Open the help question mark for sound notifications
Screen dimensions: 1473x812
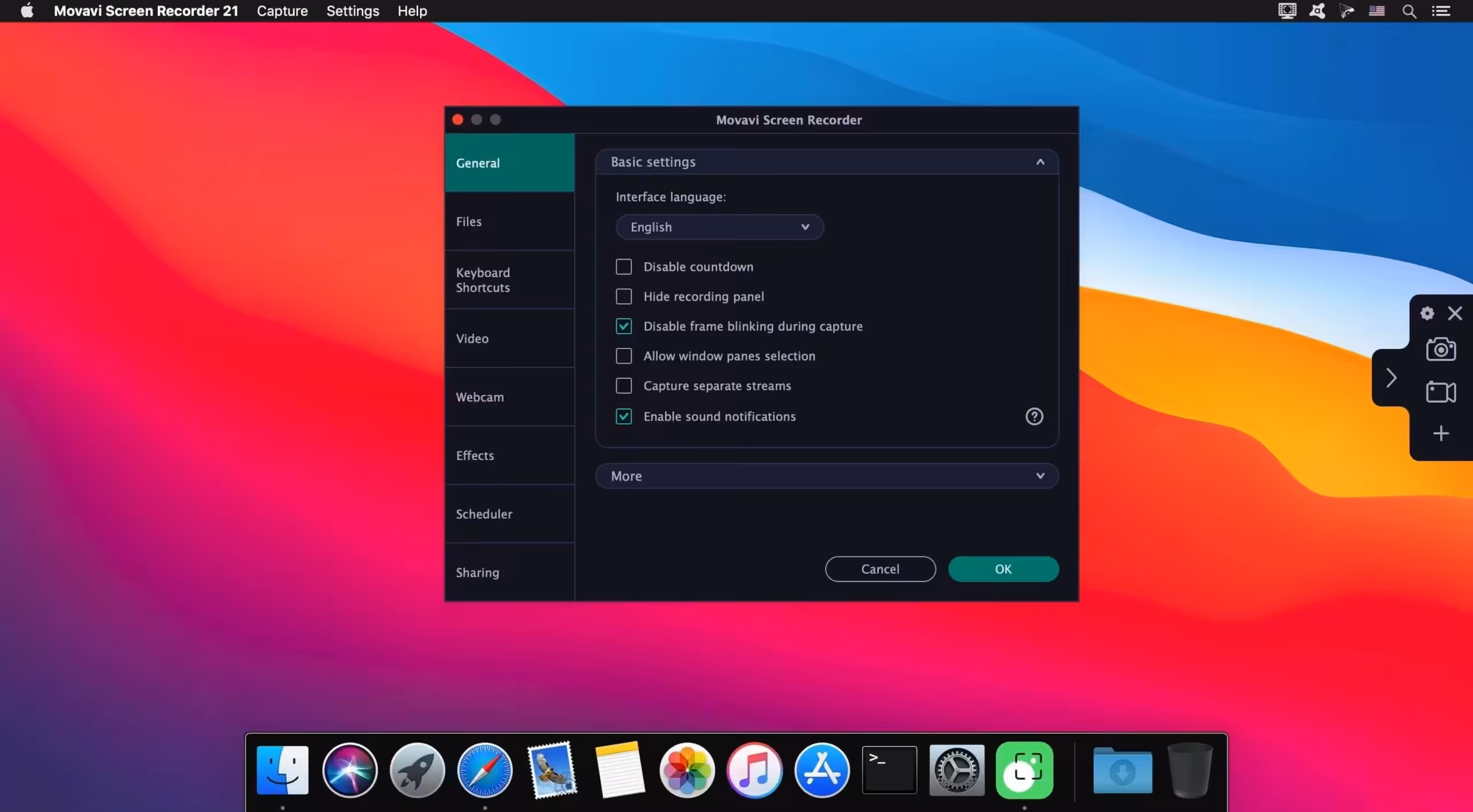click(x=1034, y=416)
